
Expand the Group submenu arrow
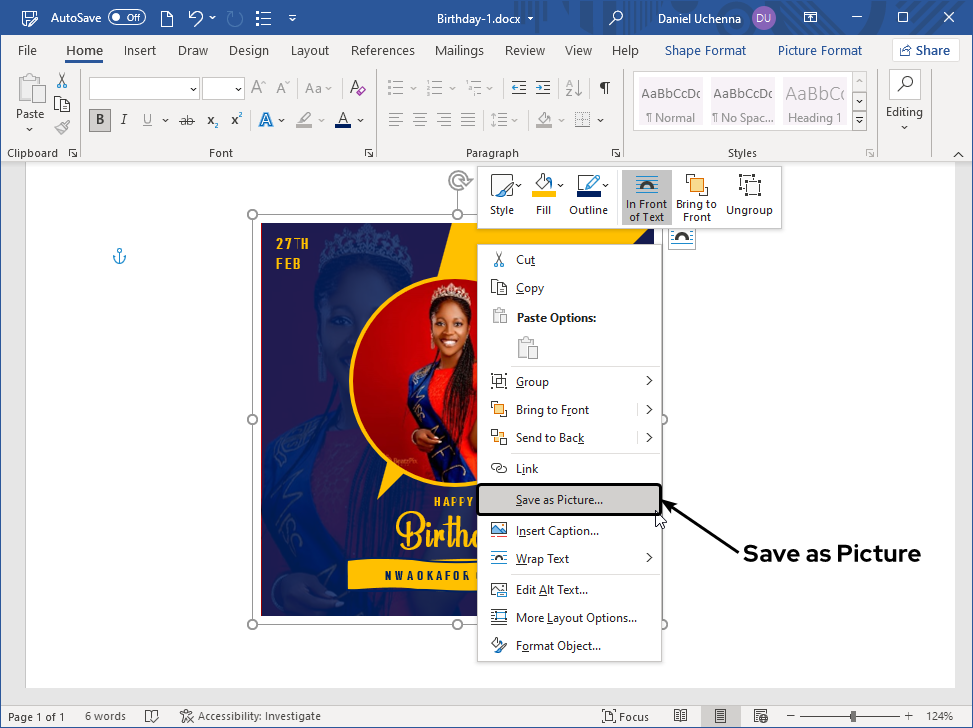click(x=649, y=381)
